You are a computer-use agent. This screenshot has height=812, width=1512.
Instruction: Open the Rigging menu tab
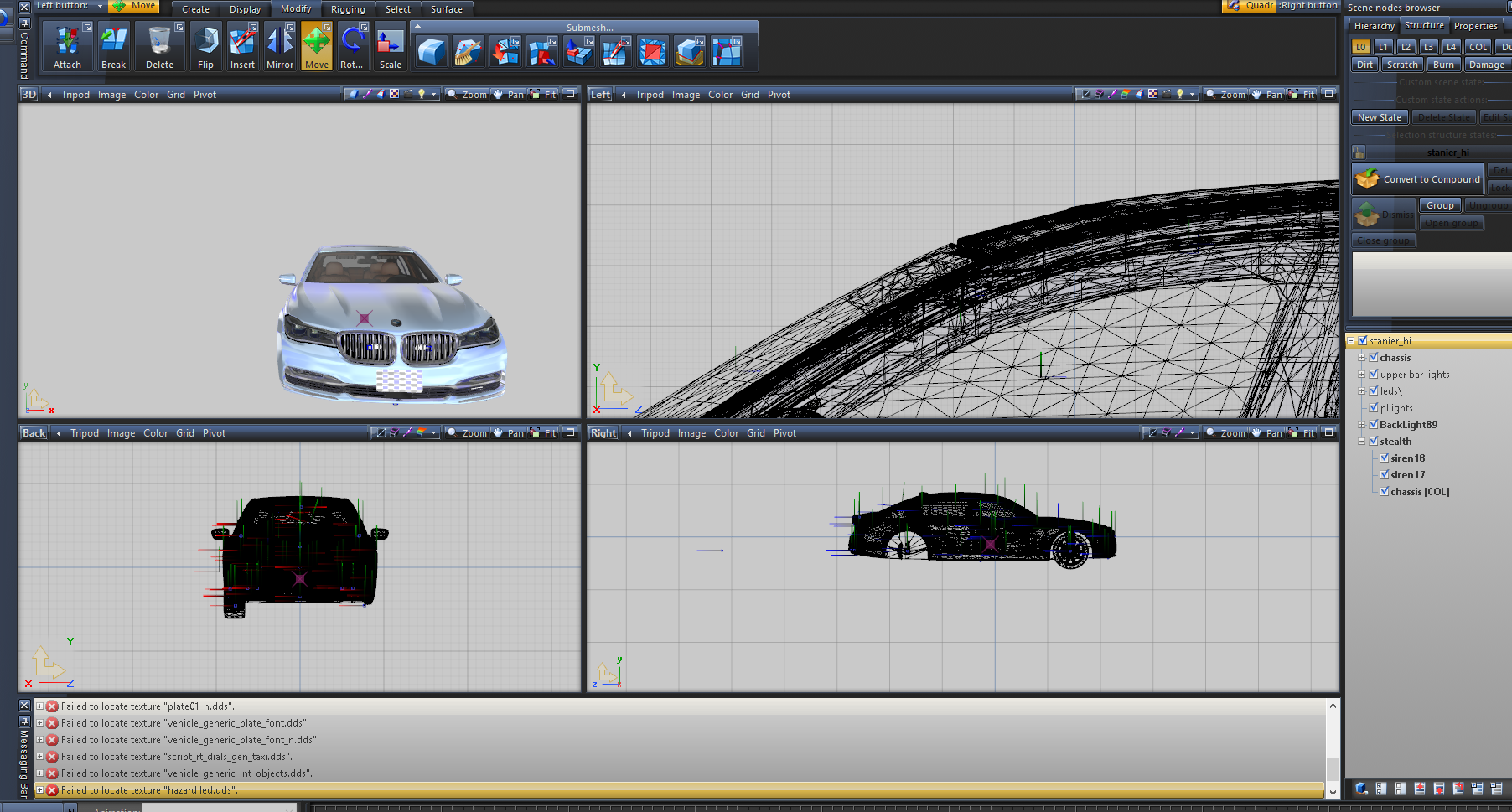click(x=348, y=9)
